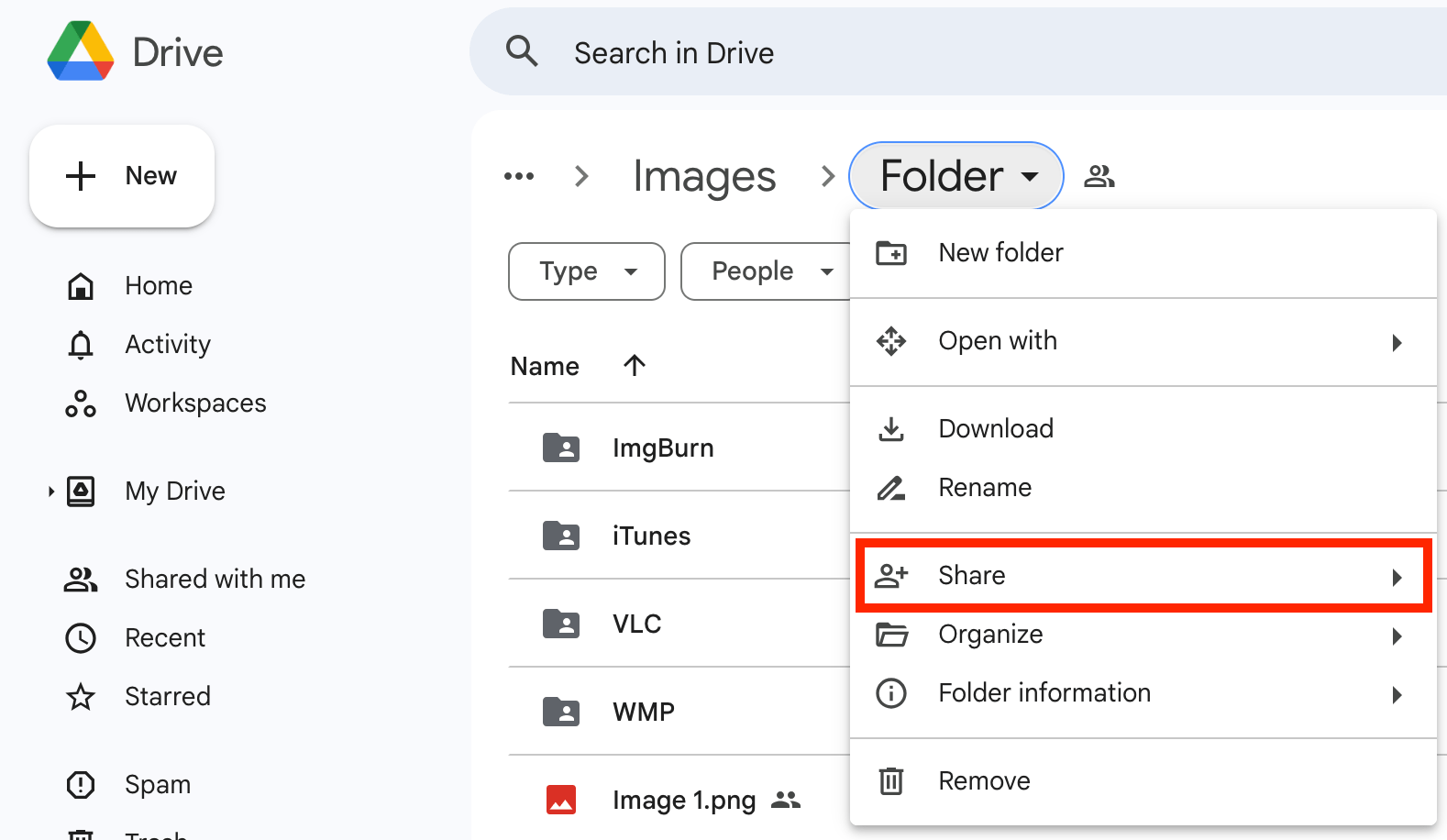Choose Download from the menu
The image size is (1447, 840).
point(1143,429)
